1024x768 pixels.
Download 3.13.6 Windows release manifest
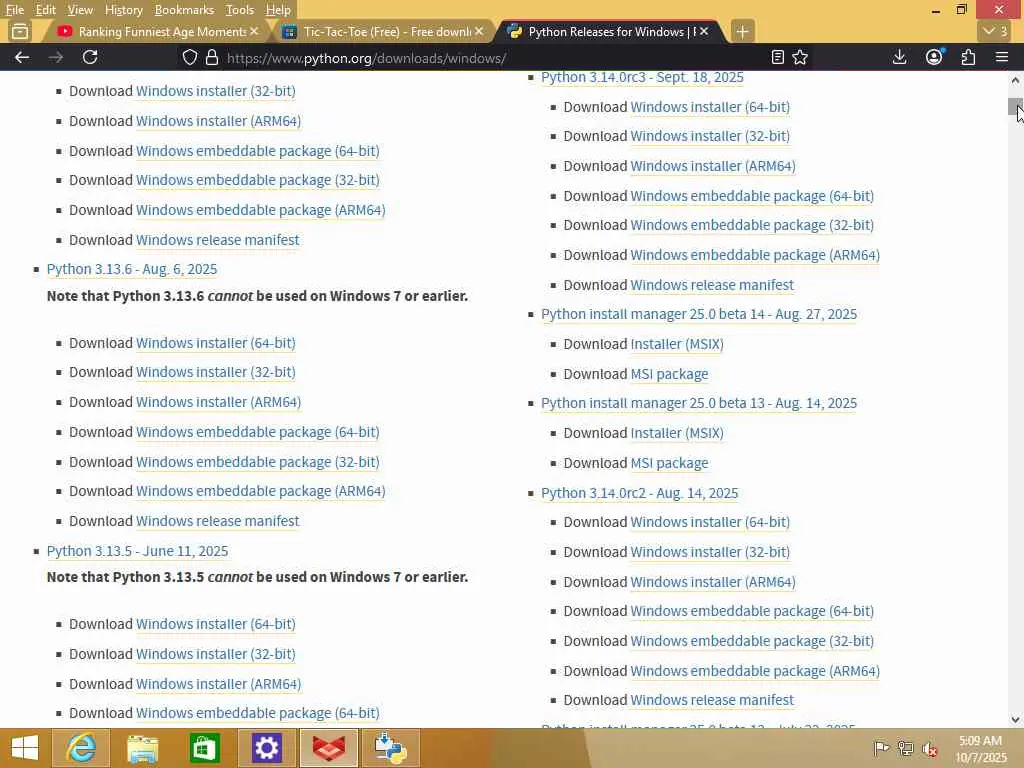pos(217,521)
